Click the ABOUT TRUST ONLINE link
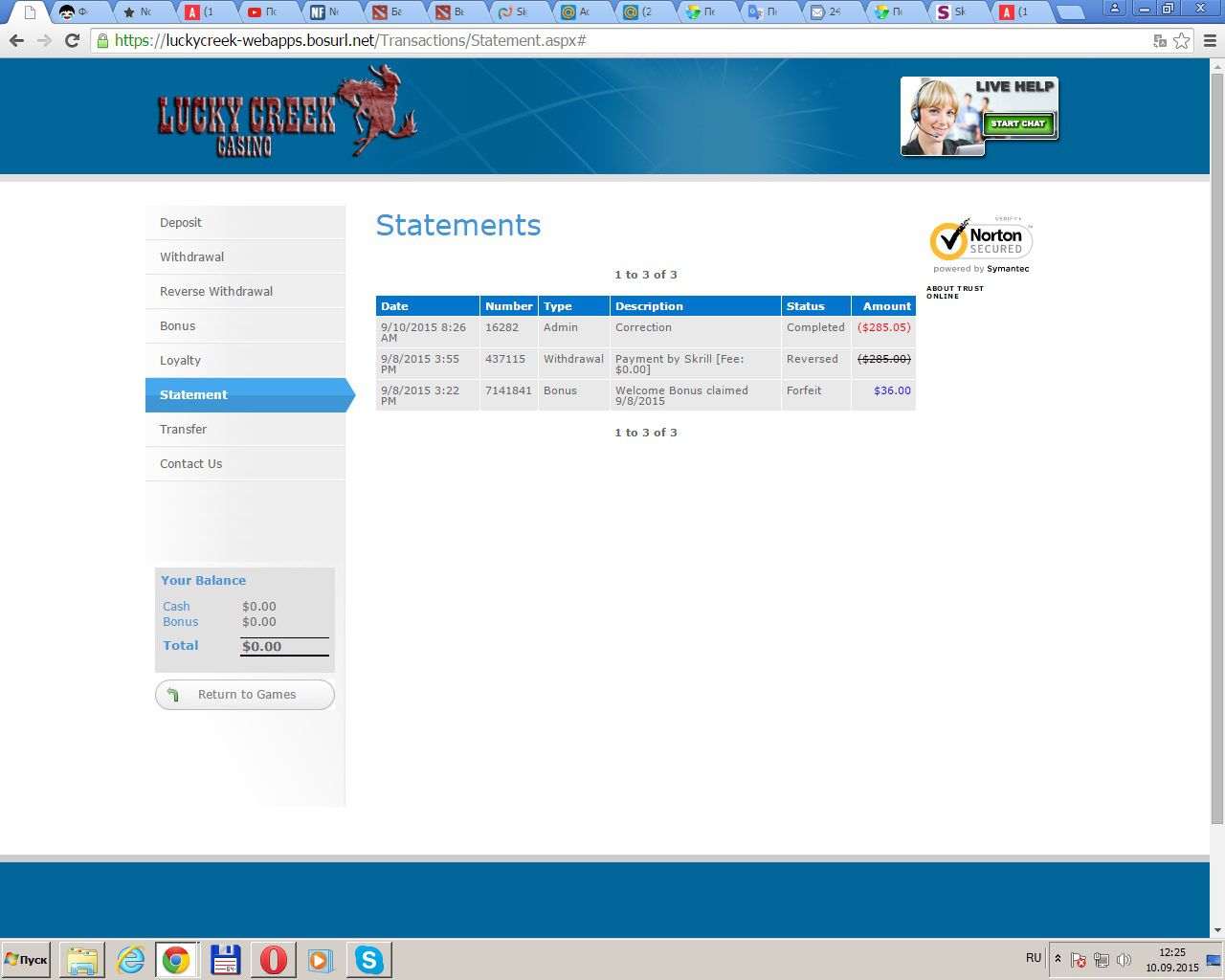The image size is (1225, 980). pos(954,292)
